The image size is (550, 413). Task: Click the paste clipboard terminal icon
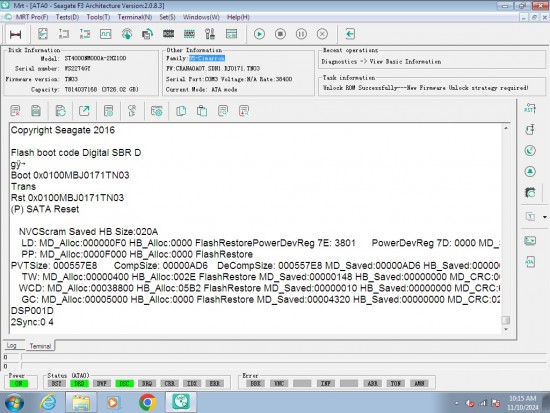(202, 111)
